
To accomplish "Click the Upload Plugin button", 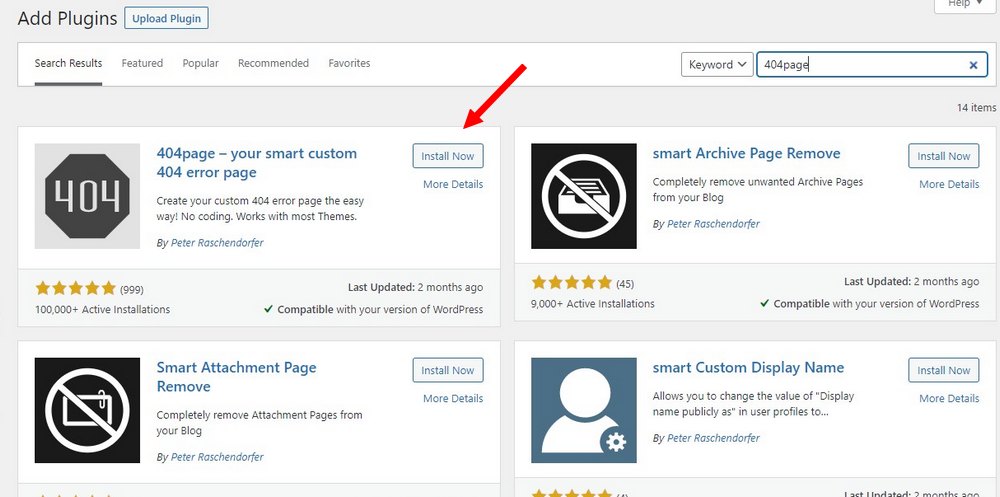I will click(x=166, y=19).
